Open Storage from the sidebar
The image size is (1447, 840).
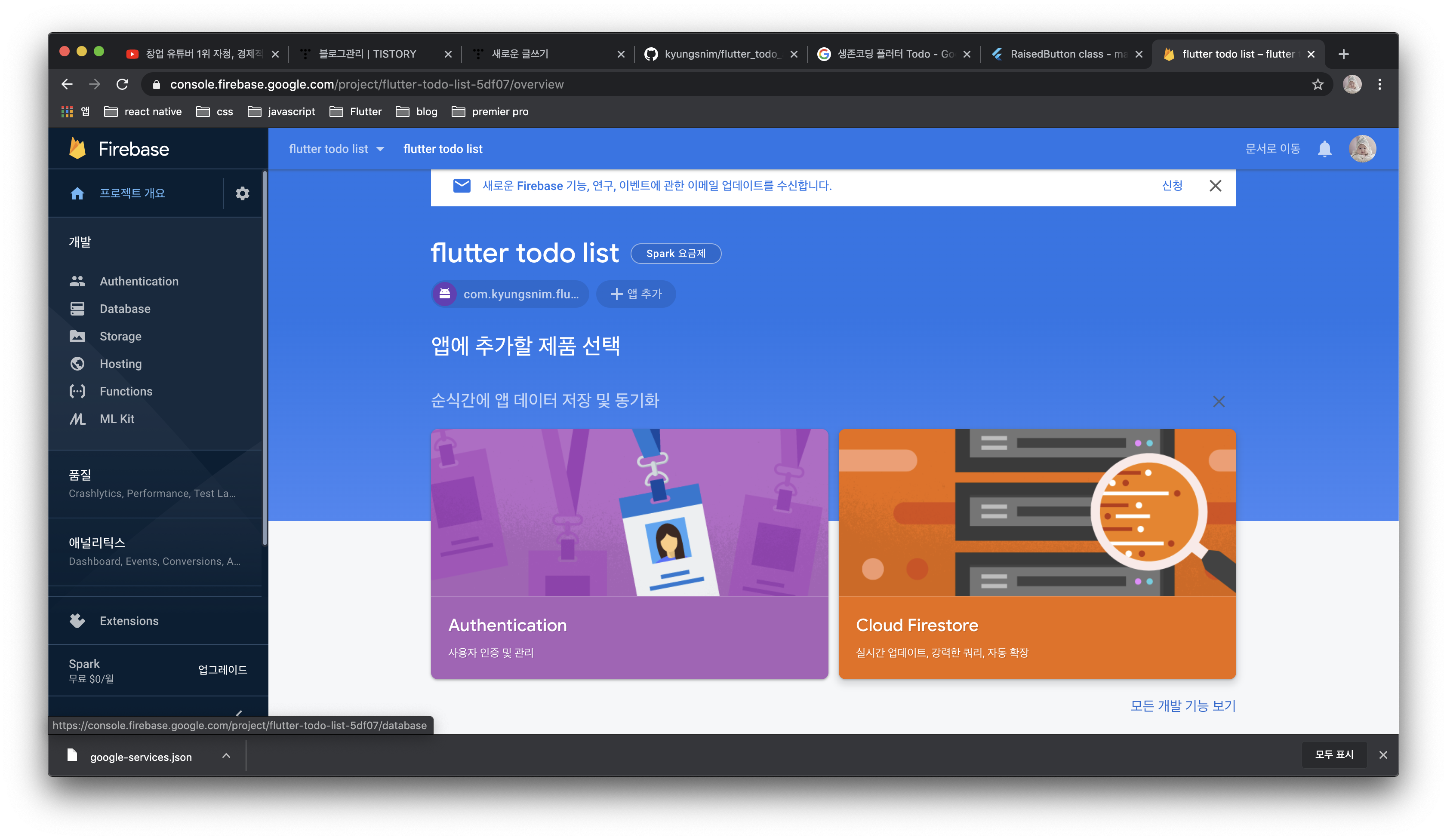[120, 336]
